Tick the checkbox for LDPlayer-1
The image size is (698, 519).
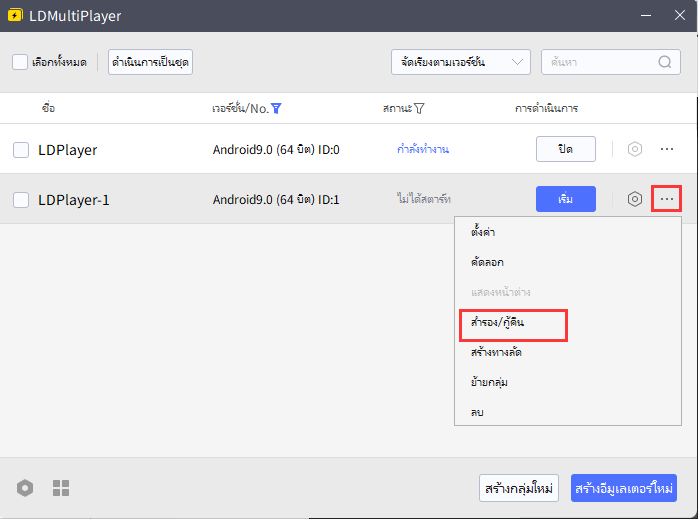tap(21, 200)
